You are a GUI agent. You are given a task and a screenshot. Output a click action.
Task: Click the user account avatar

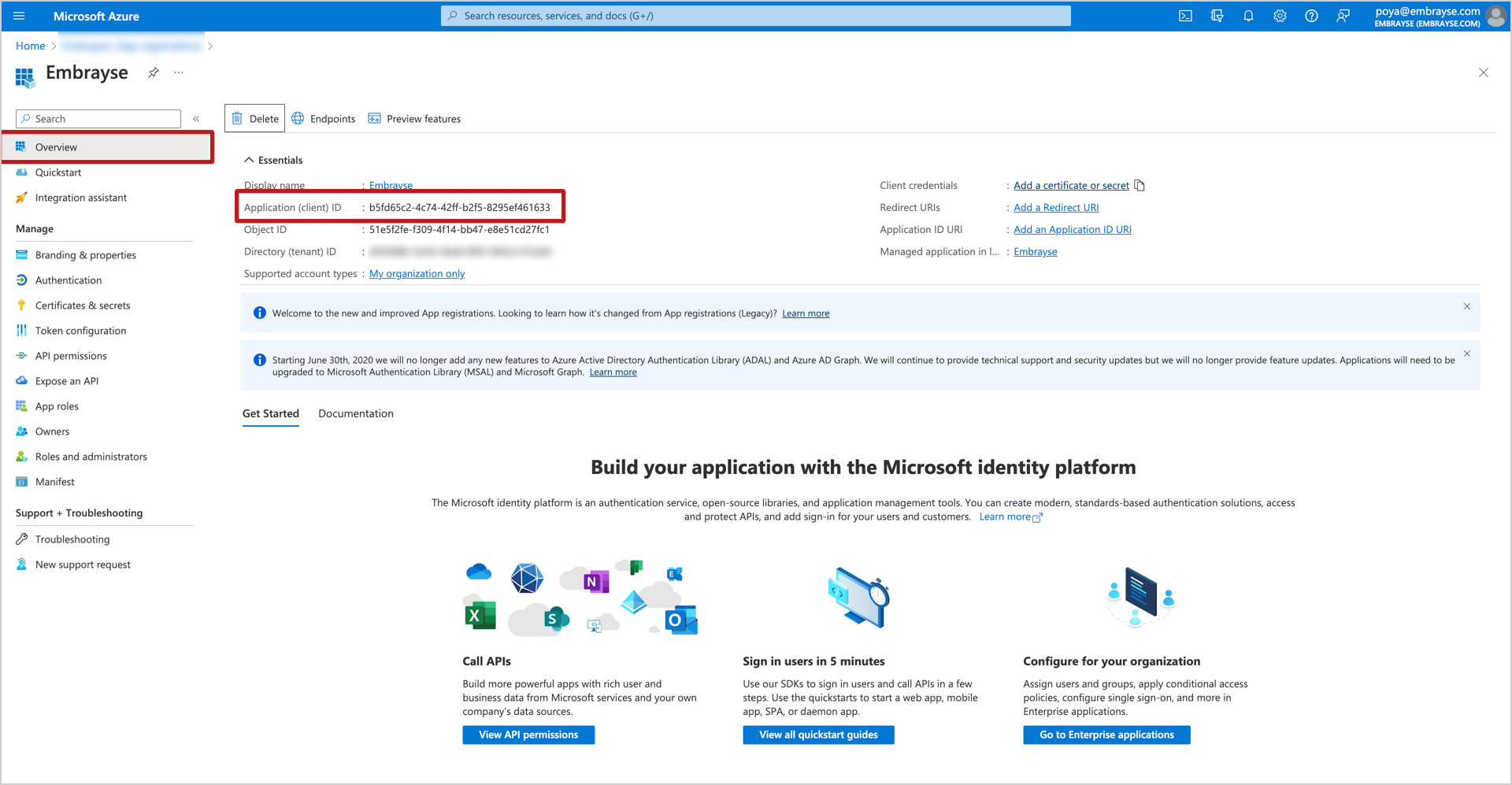click(1495, 16)
